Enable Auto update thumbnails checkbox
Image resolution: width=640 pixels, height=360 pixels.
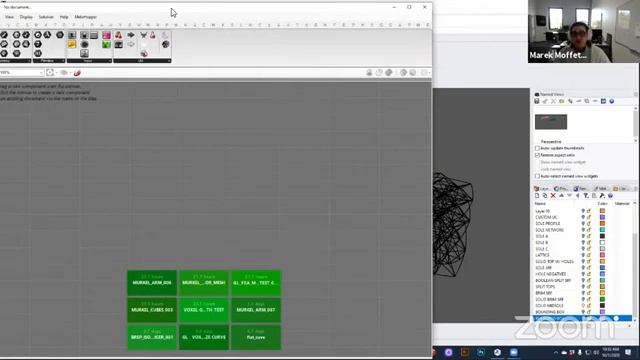pyautogui.click(x=537, y=148)
